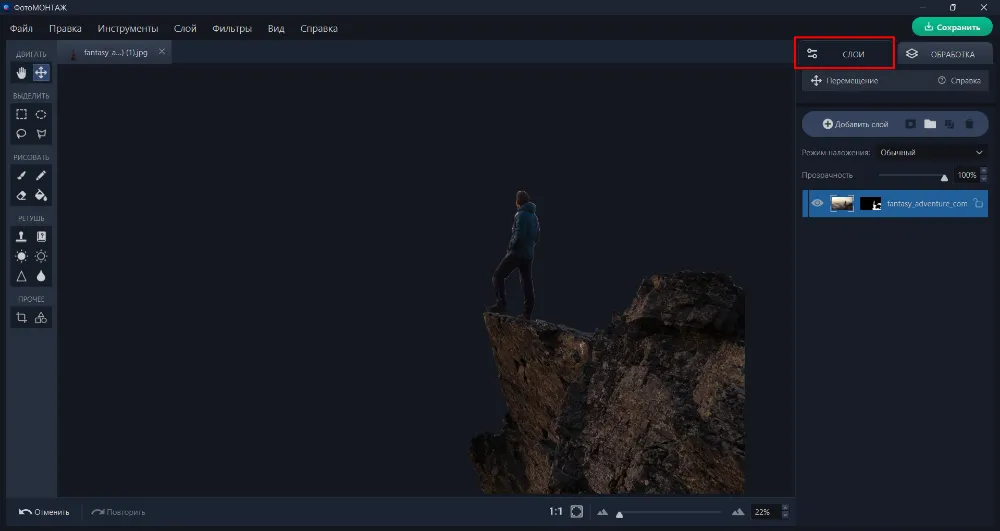This screenshot has height=531, width=1000.
Task: Switch to the ОБРАБОТКА tab
Action: click(x=940, y=54)
